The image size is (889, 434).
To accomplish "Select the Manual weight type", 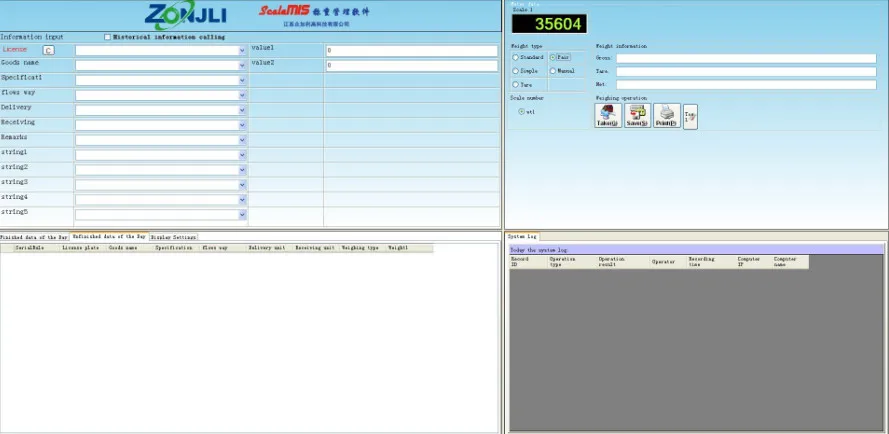I will (x=553, y=71).
